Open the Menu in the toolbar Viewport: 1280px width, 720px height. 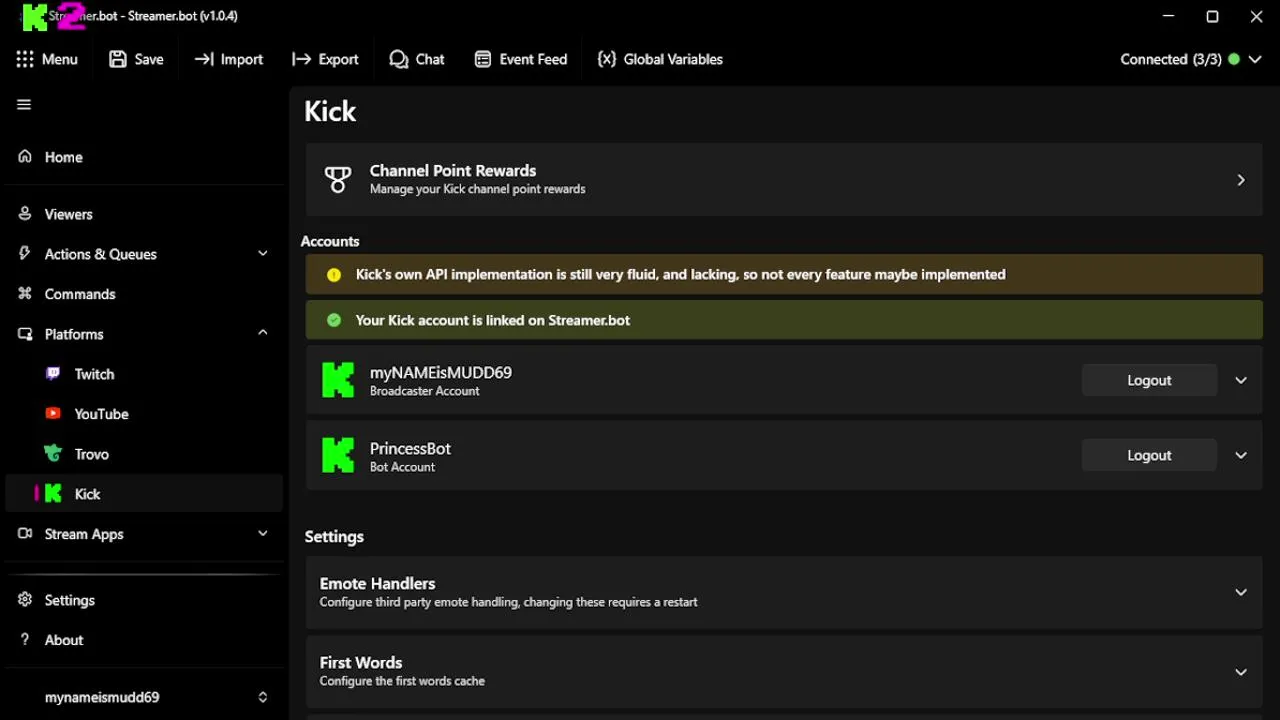coord(47,59)
